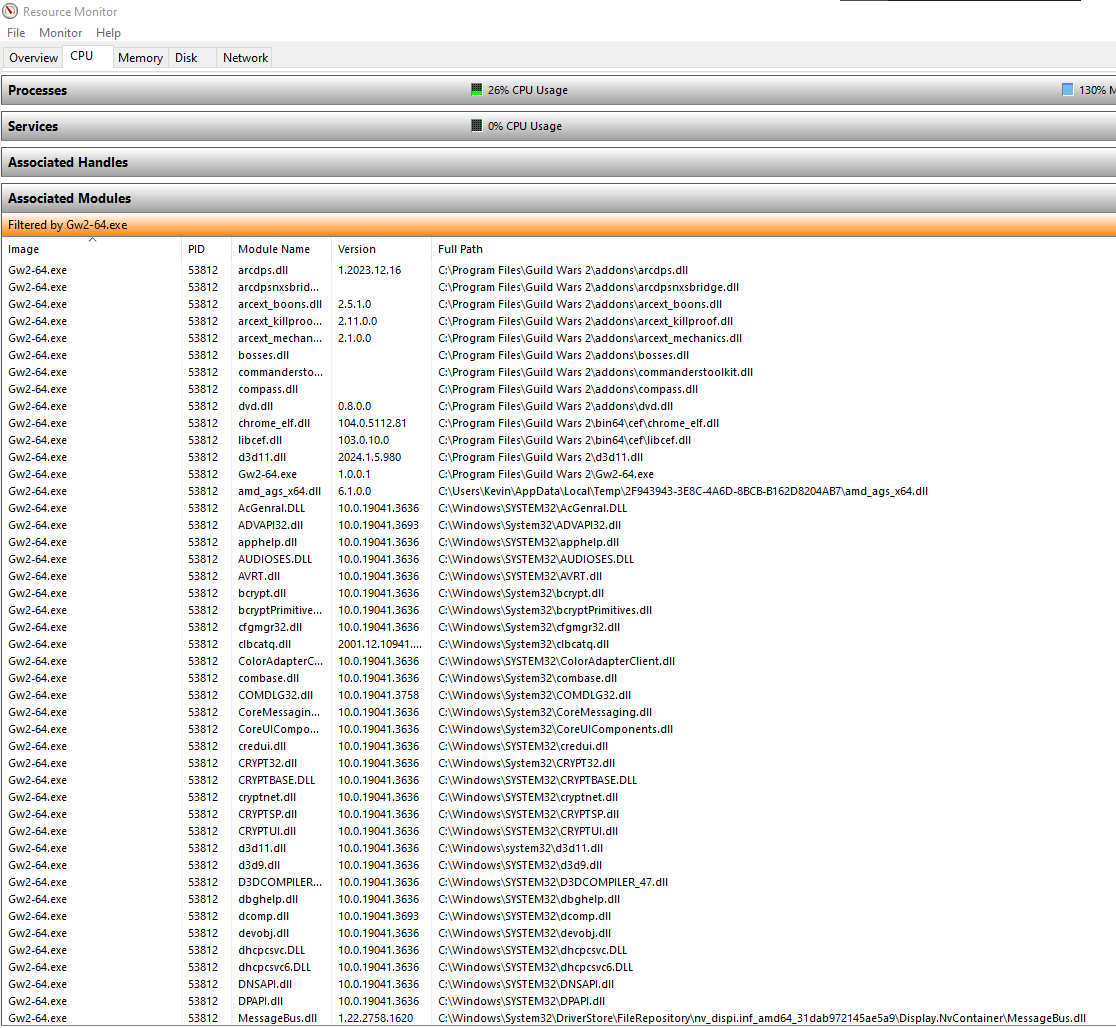1116x1028 pixels.
Task: Select the bcrypt.dll module name
Action: click(x=262, y=594)
